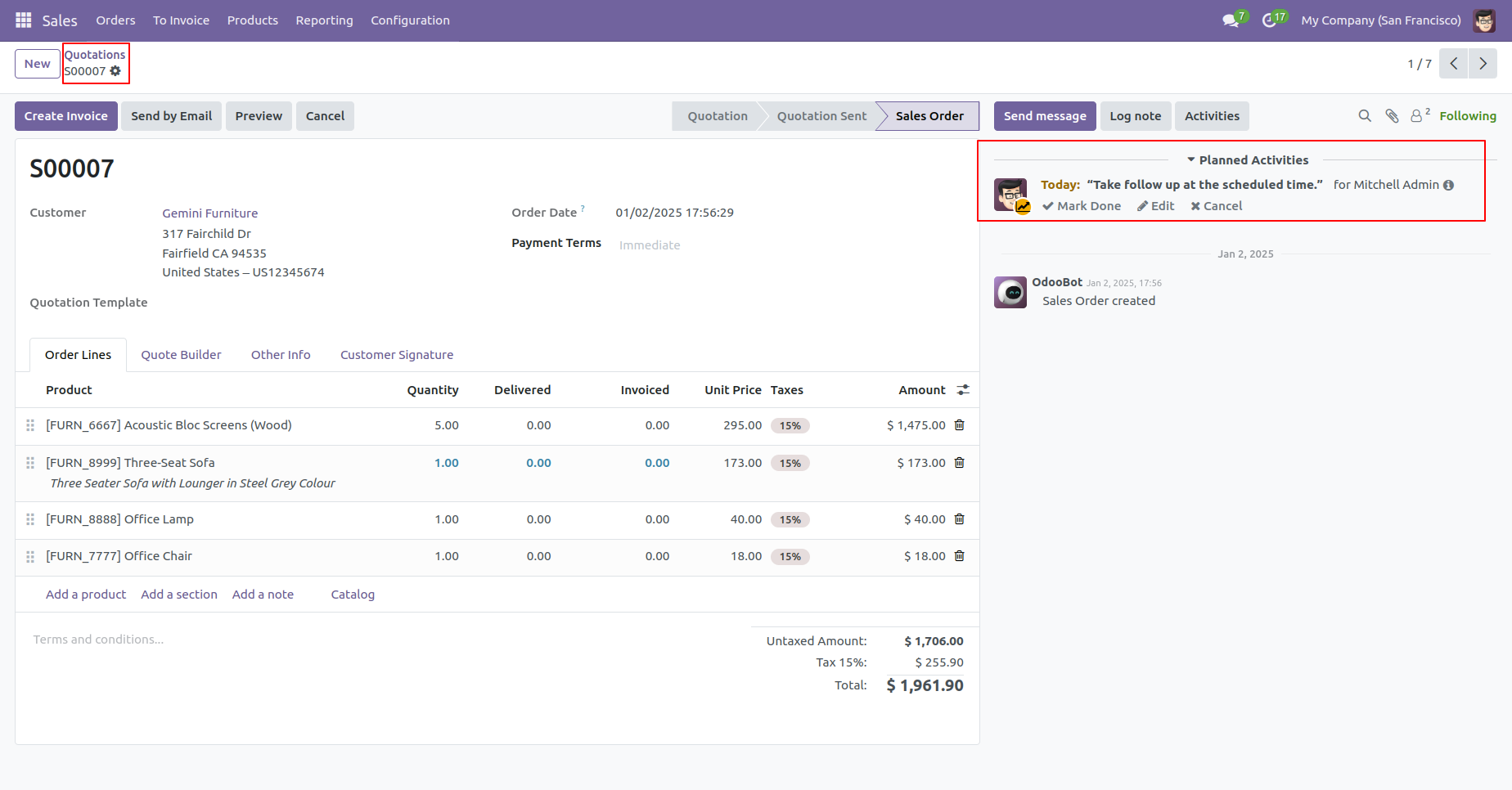Switch to the Other Info tab
The image size is (1512, 790).
(281, 355)
